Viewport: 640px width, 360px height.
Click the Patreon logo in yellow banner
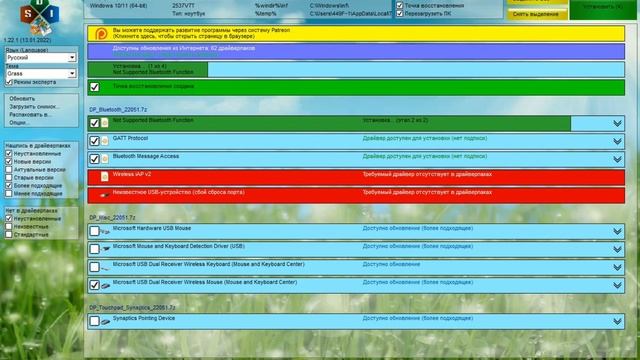click(101, 33)
